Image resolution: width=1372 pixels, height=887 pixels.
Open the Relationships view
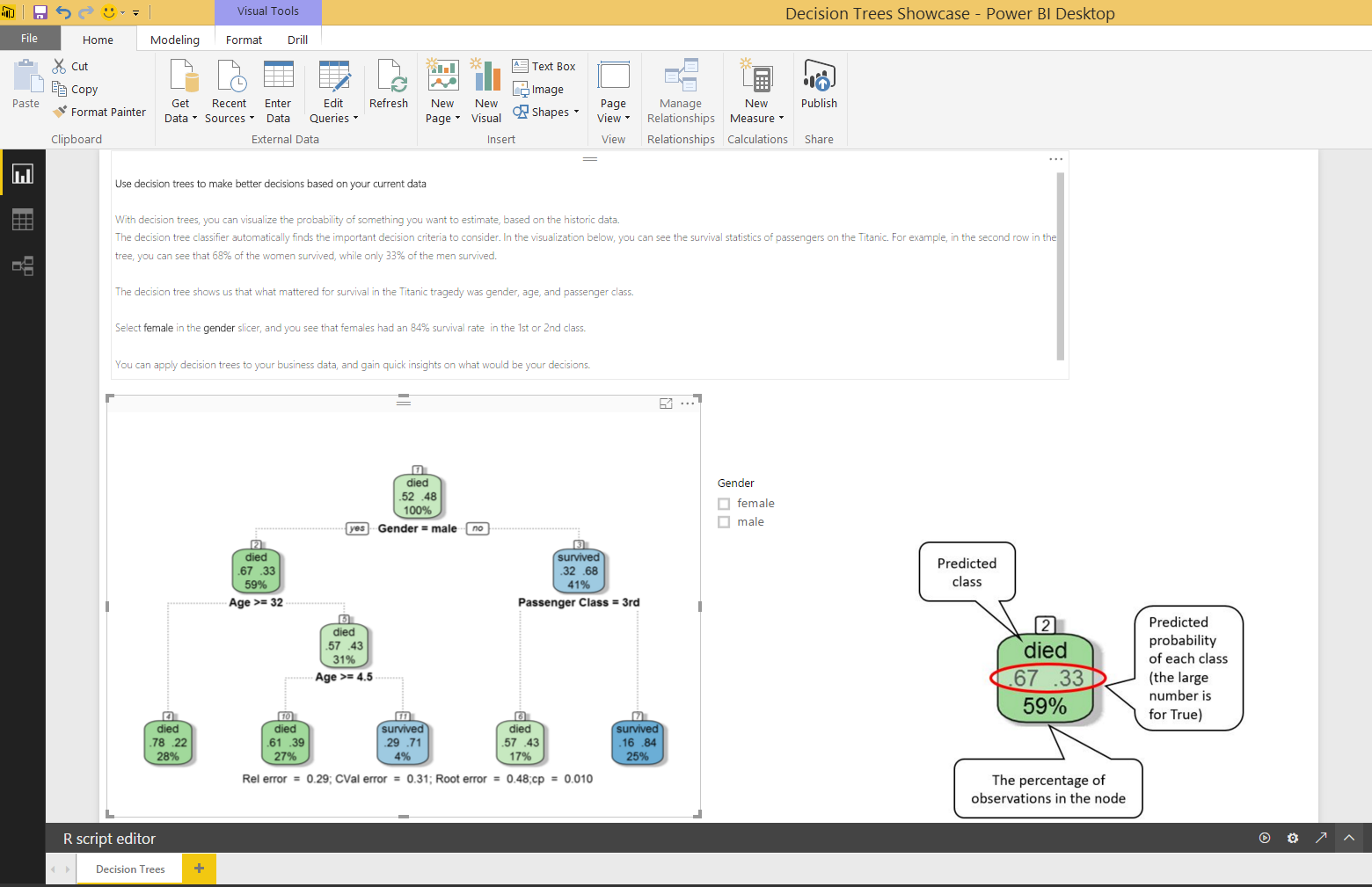(x=22, y=266)
